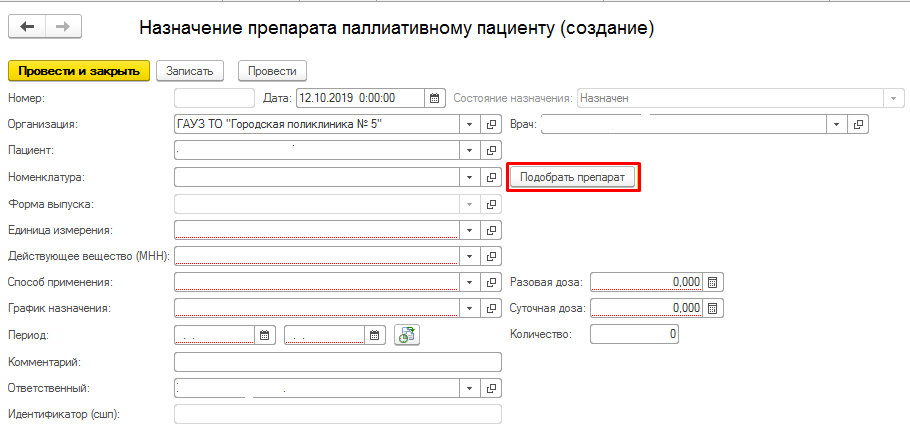Click the Количество input field
The image size is (910, 436).
(x=635, y=334)
